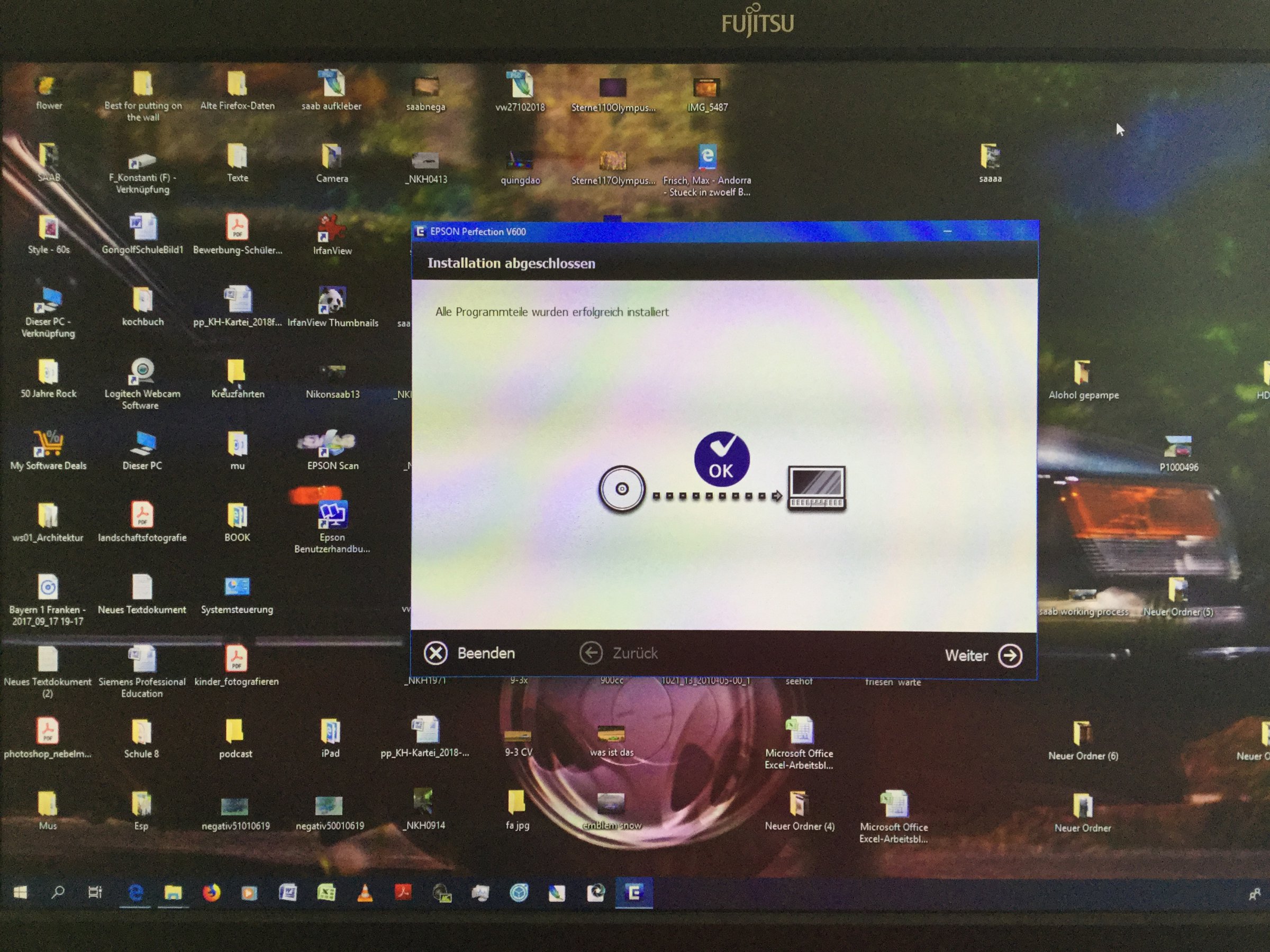Launch Firefox from the taskbar
Screen dimensions: 1270x952
211,893
